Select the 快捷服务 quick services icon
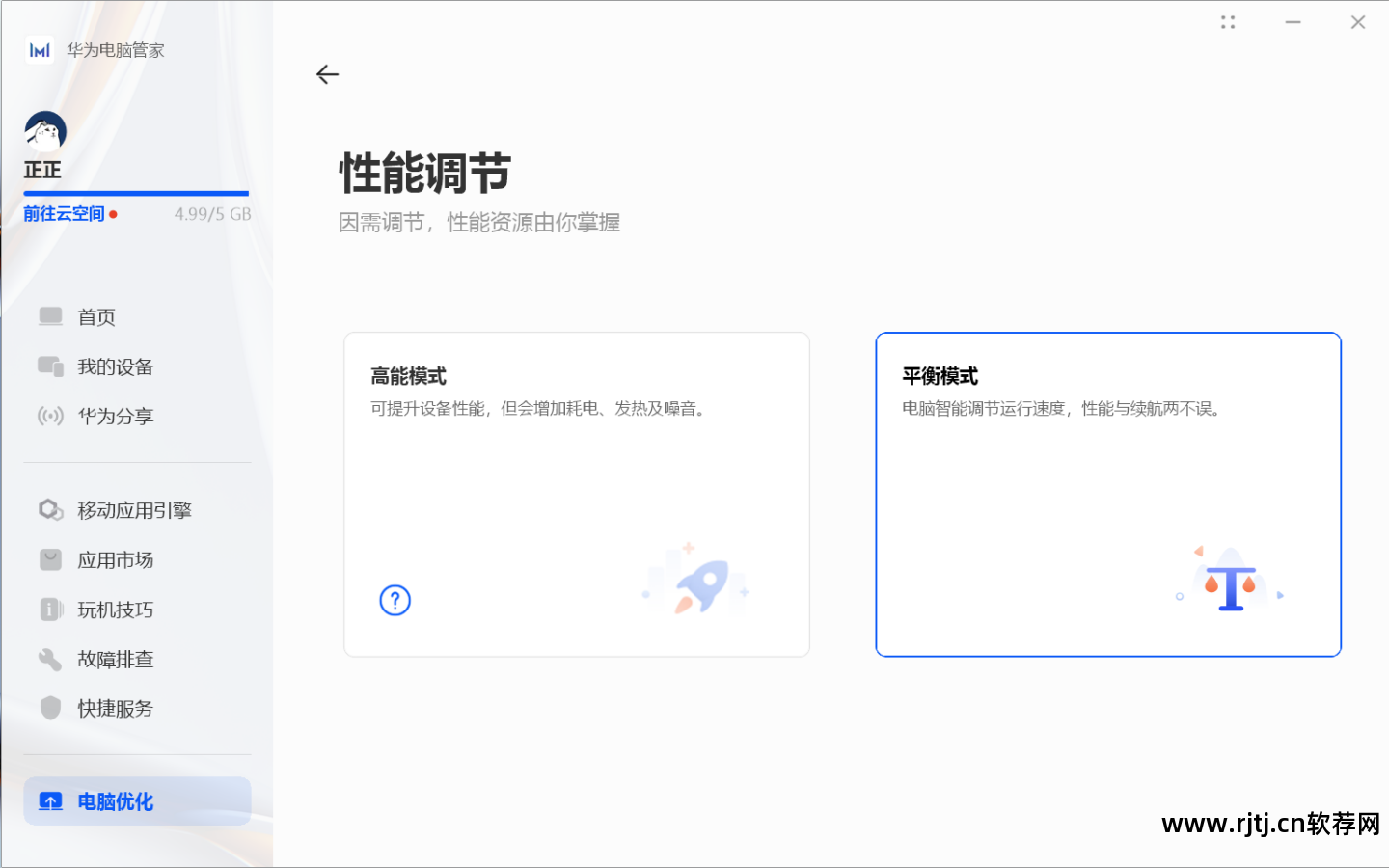 [x=50, y=708]
